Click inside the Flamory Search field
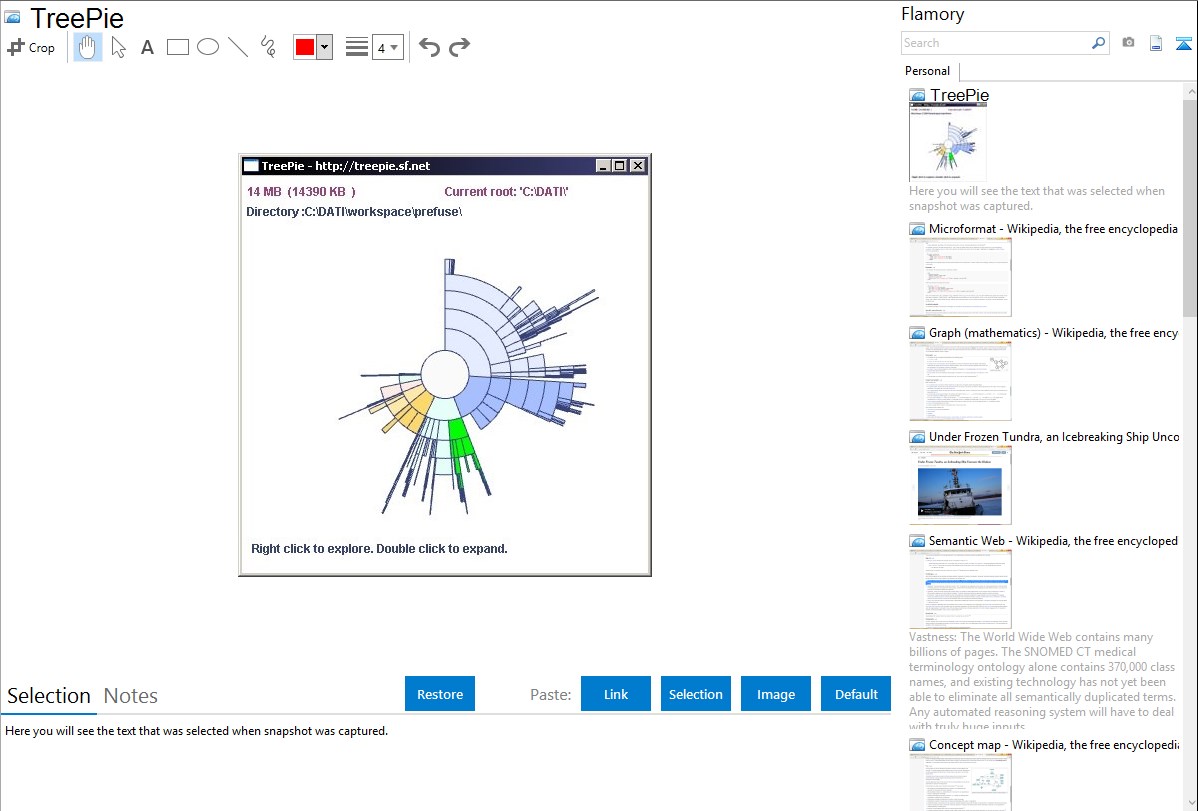1198x811 pixels. tap(995, 43)
